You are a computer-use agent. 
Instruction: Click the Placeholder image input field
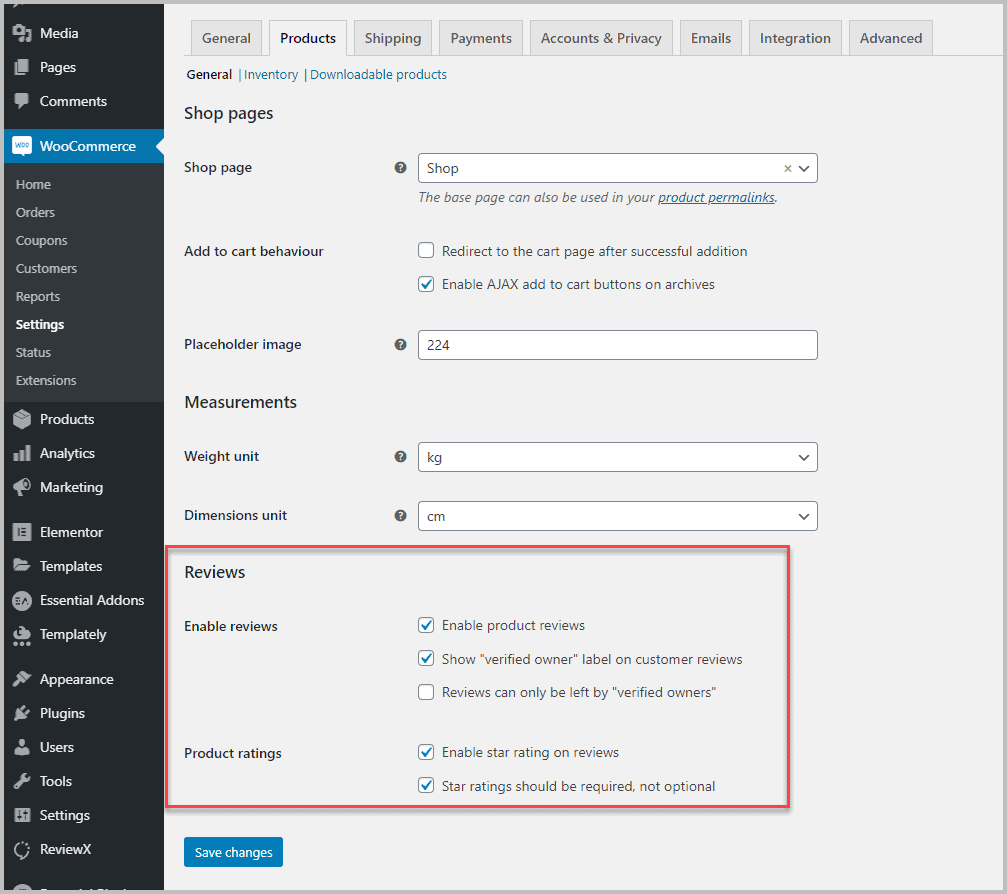coord(617,344)
